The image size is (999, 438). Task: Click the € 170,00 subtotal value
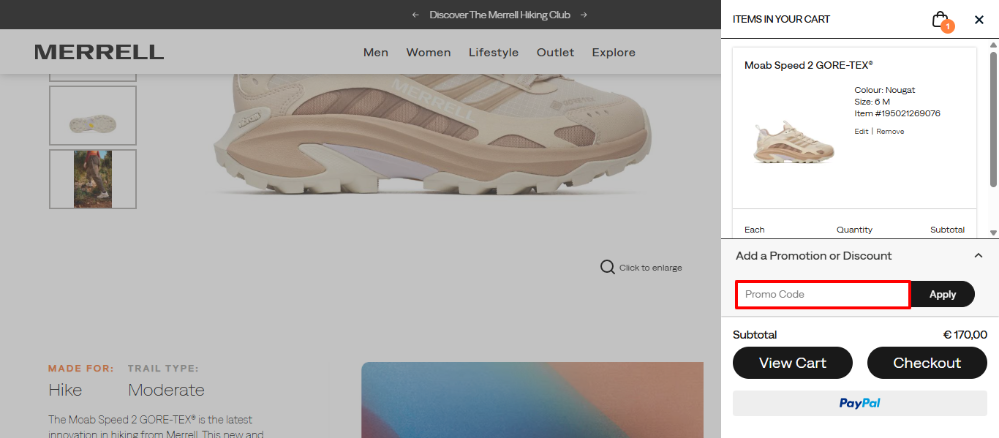click(965, 335)
